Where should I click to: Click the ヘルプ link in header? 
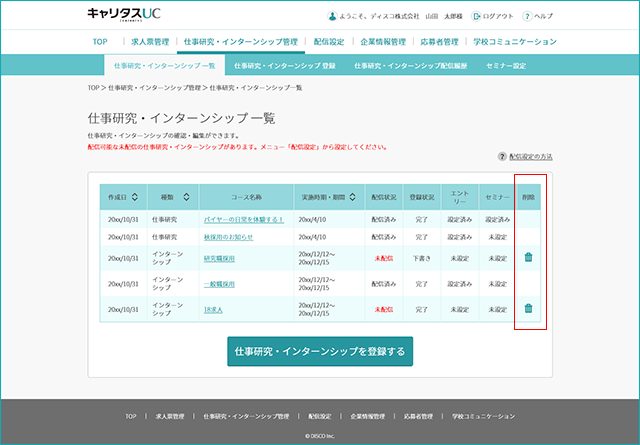coord(544,16)
